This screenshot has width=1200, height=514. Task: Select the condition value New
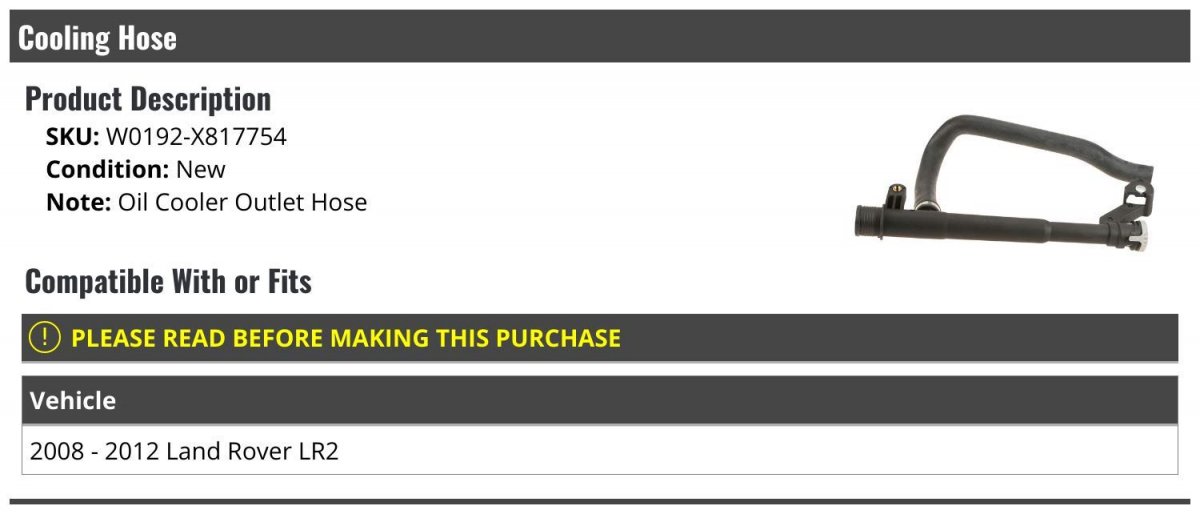(x=201, y=169)
